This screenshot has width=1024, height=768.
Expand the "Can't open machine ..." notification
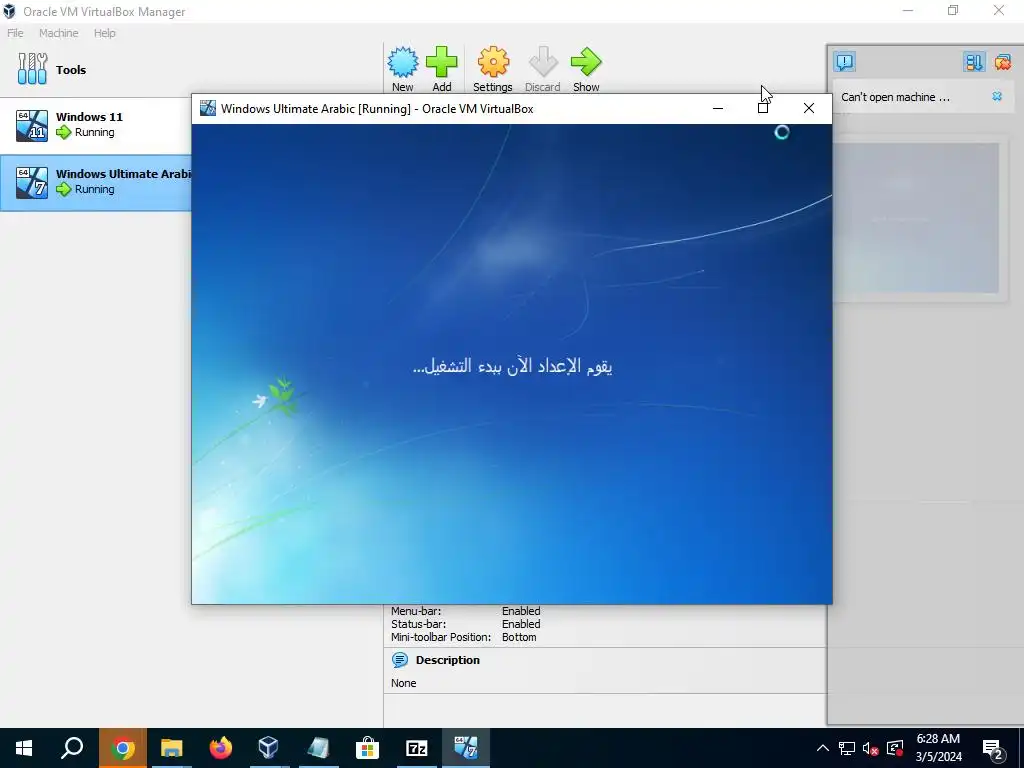[x=895, y=97]
